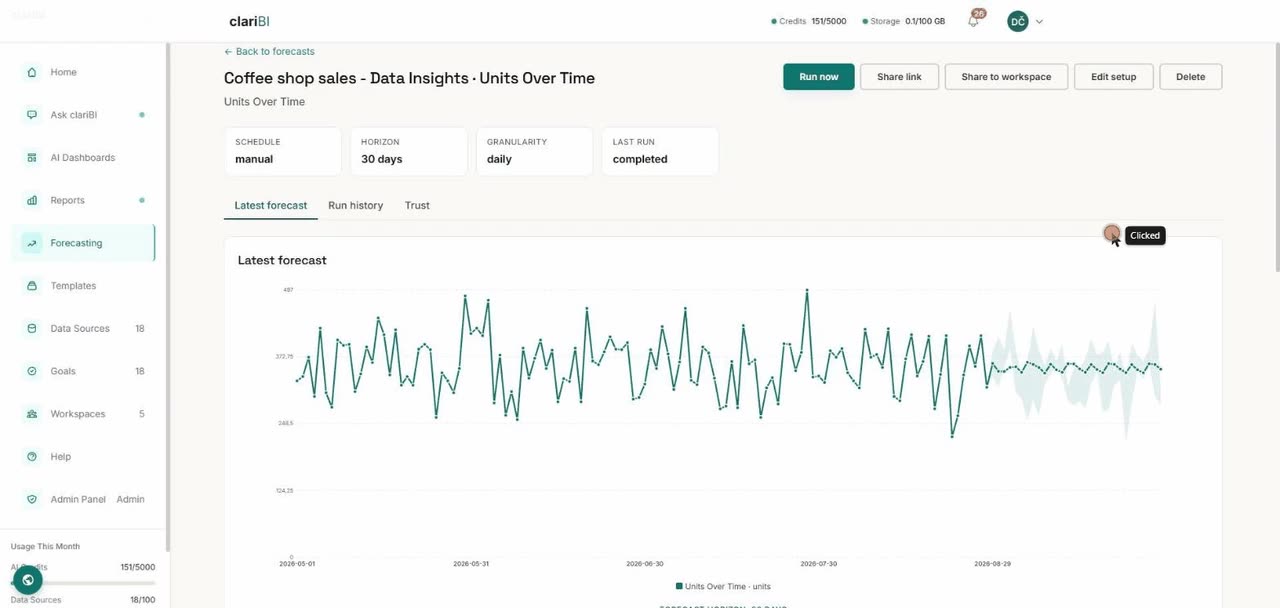Navigate to AI Dashboards
1280x608 pixels.
coord(84,158)
